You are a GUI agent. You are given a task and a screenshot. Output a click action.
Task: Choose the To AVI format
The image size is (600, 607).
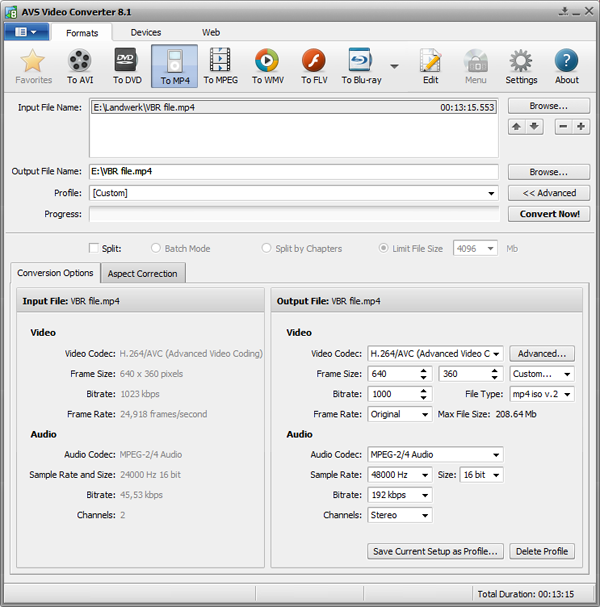click(80, 67)
